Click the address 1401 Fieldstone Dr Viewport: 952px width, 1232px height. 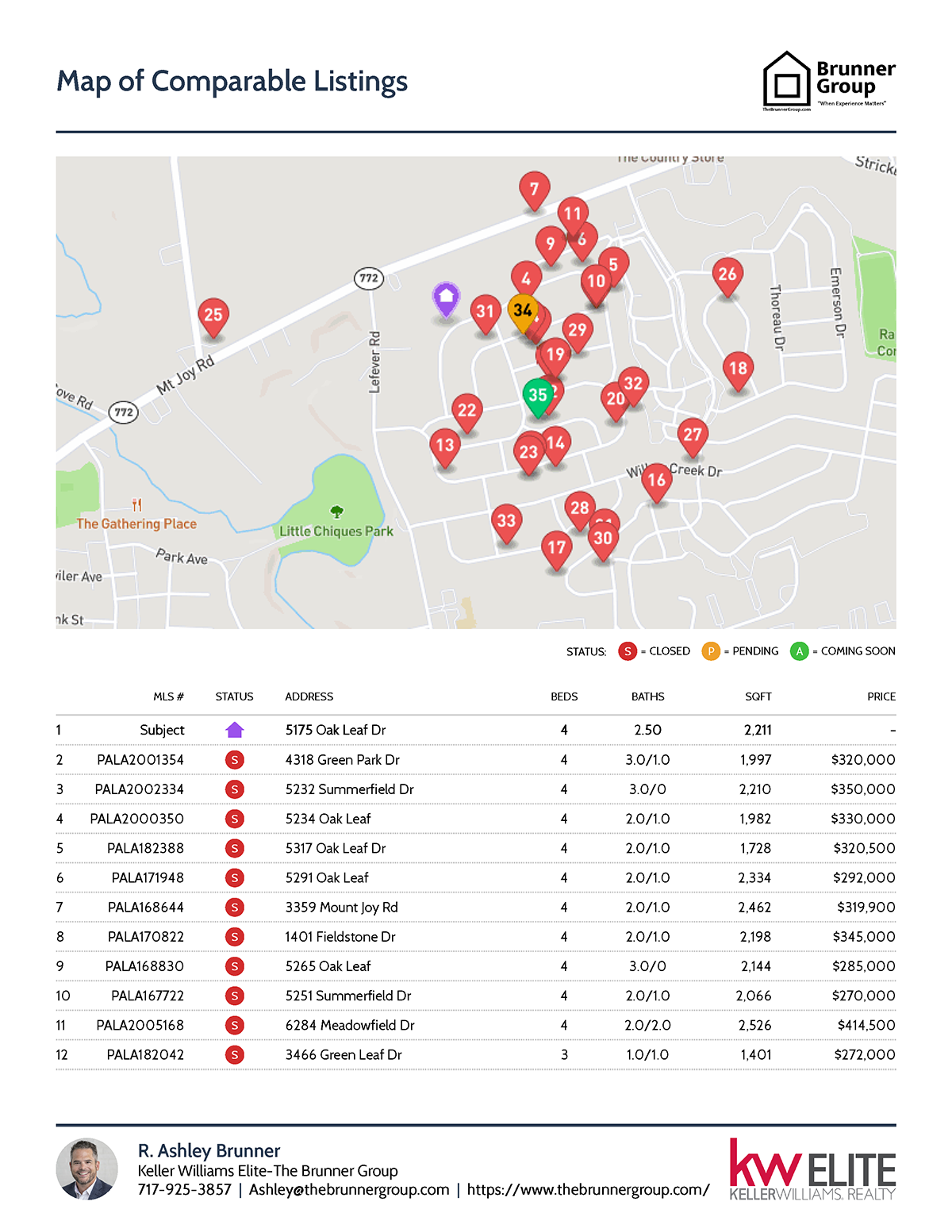340,937
